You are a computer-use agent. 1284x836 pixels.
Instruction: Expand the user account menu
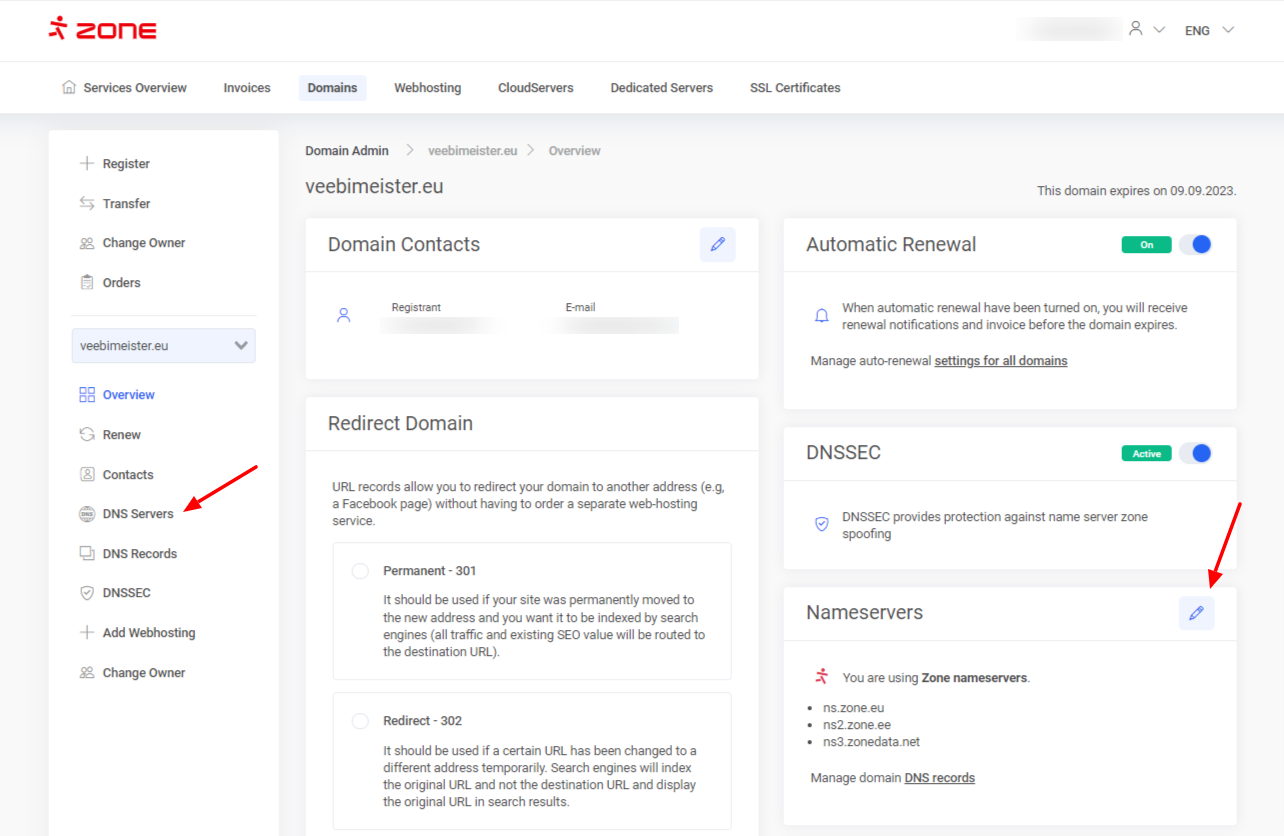(x=1146, y=30)
